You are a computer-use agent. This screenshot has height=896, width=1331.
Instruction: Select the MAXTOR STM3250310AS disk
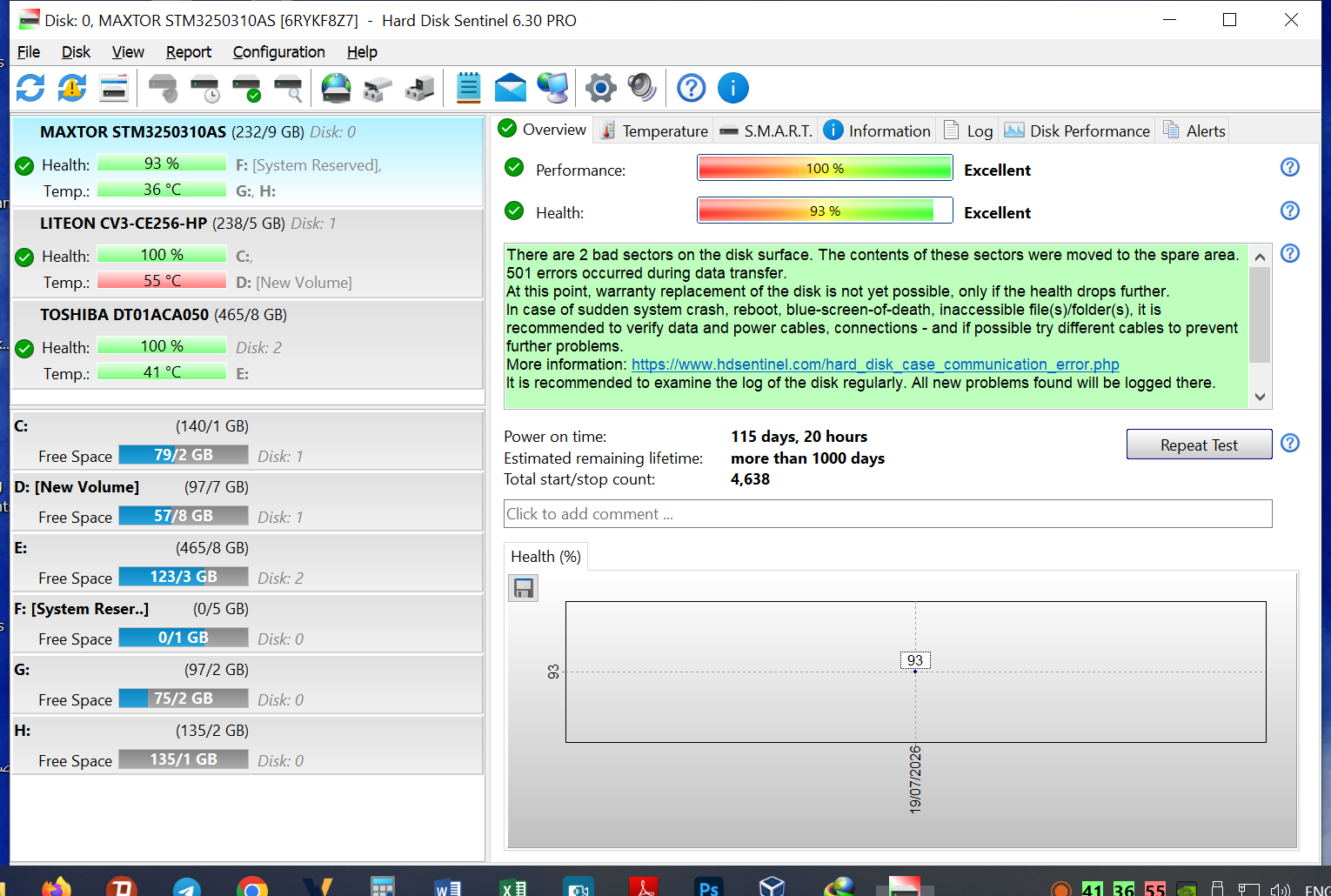point(247,161)
